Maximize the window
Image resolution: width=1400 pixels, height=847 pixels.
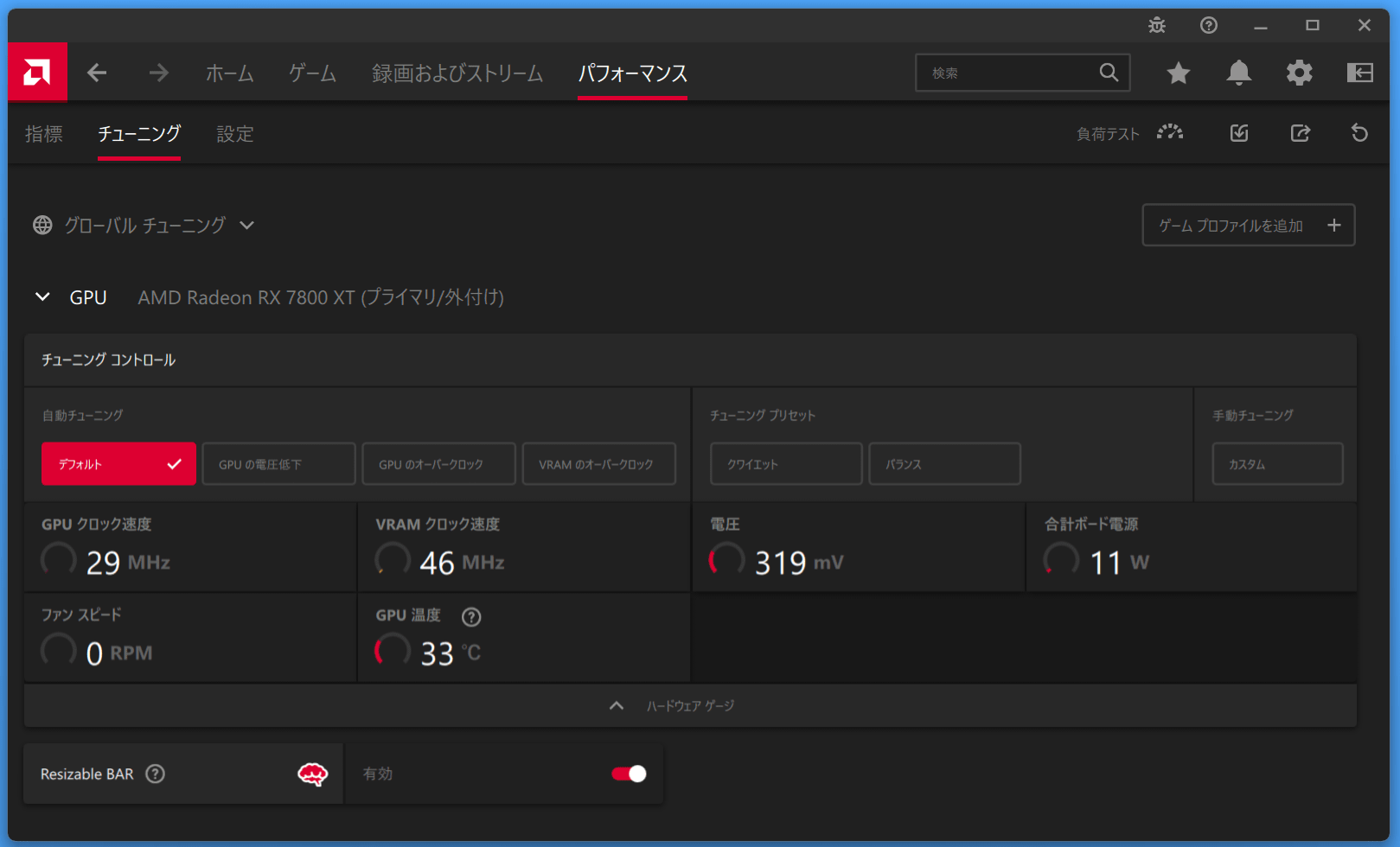pos(1313,25)
